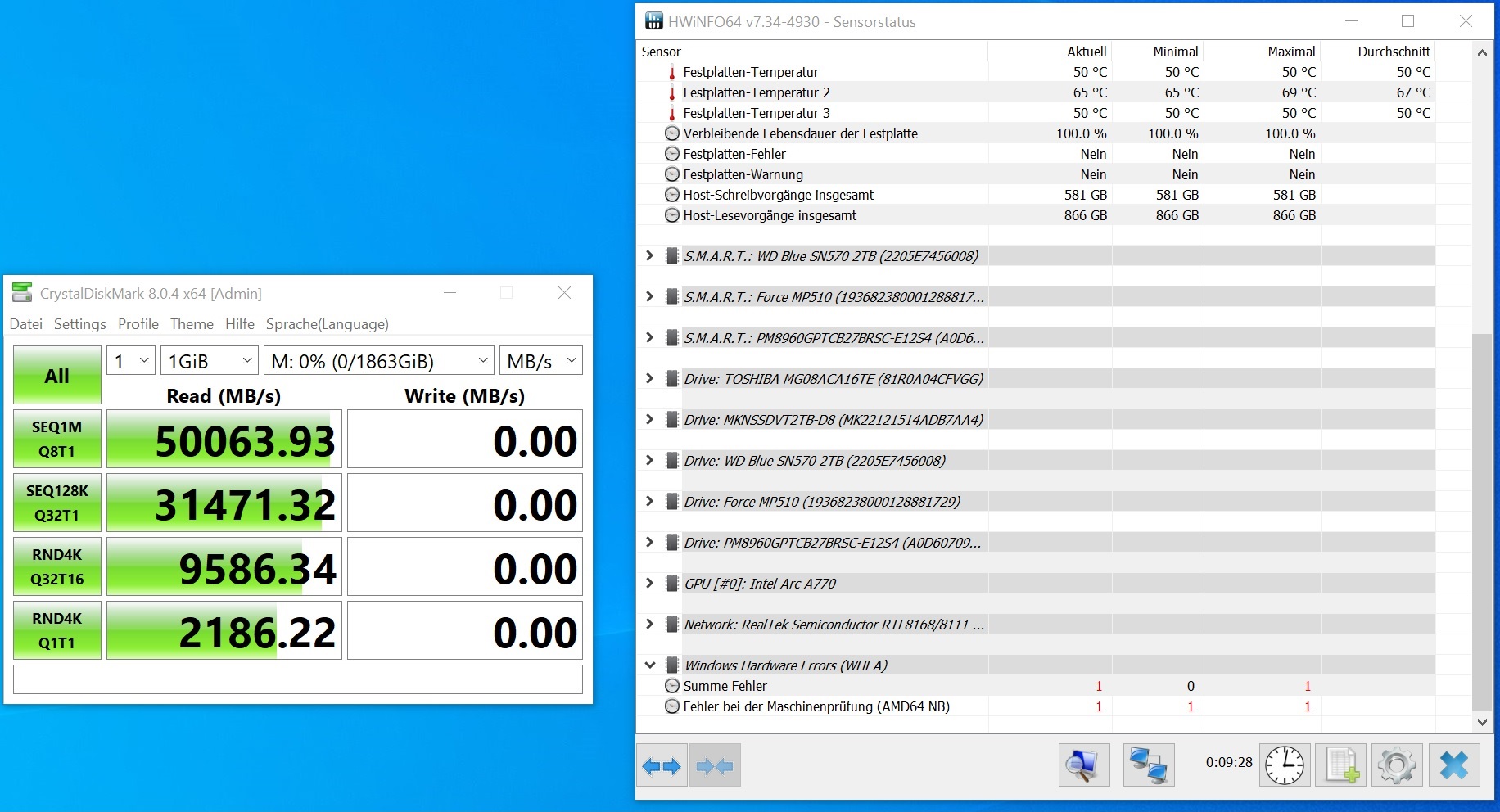The height and width of the screenshot is (812, 1500).
Task: Click the clock icon beside Summe Fehler
Action: [x=672, y=686]
